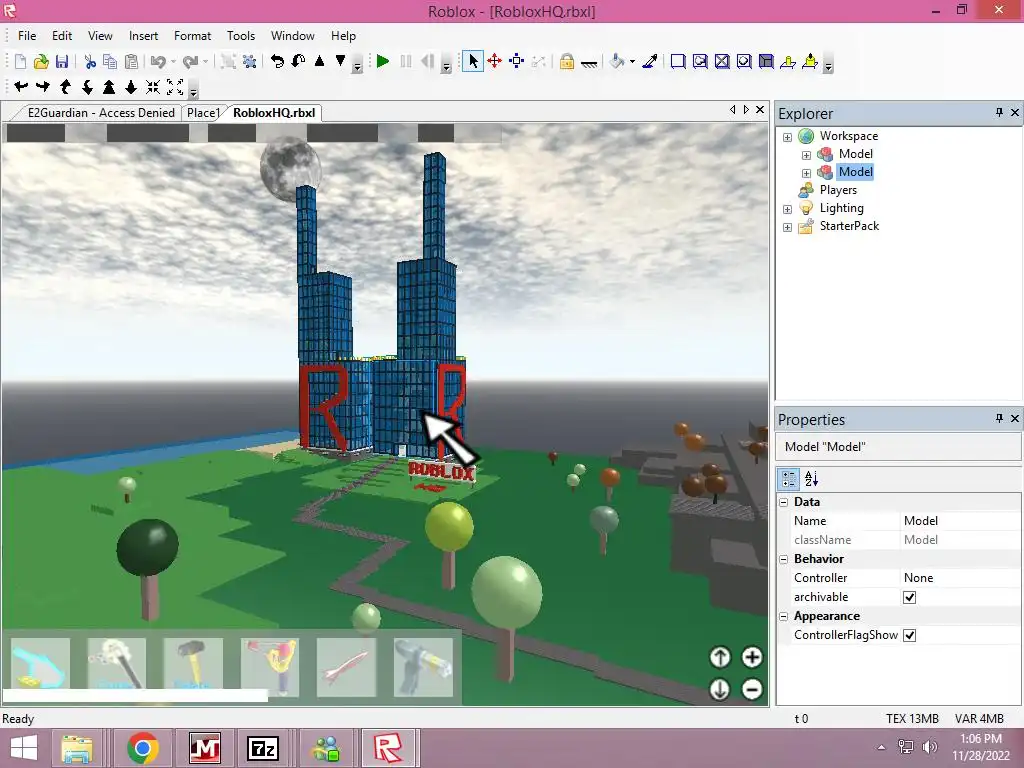Expand the StarterPack tree node
Screen dimensions: 1024x768
788,227
